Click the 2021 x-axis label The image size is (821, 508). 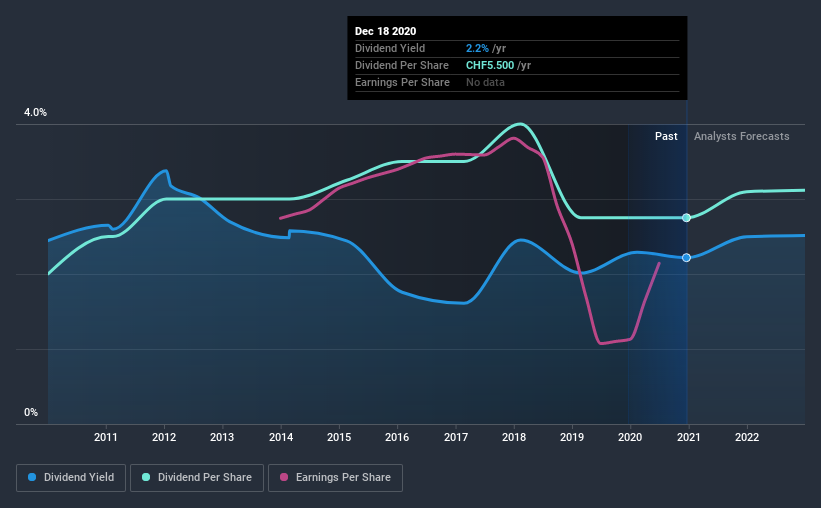[689, 437]
